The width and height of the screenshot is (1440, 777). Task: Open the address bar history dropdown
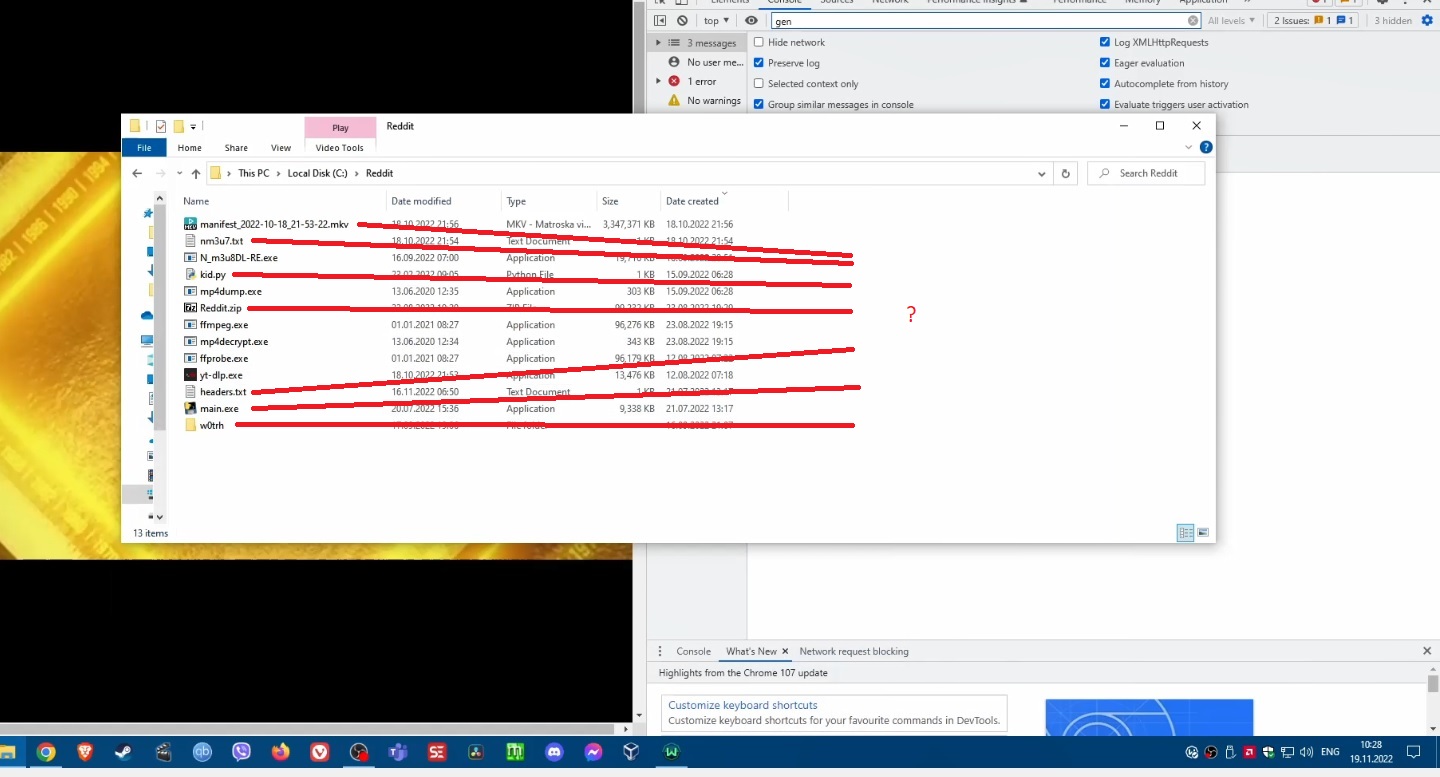coord(1042,173)
